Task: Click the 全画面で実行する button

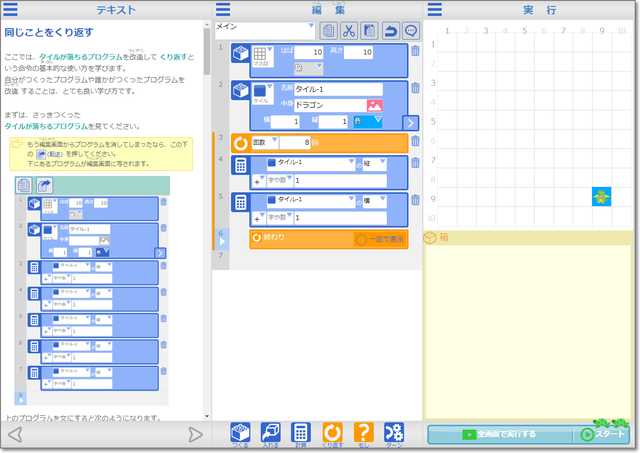Action: [499, 434]
